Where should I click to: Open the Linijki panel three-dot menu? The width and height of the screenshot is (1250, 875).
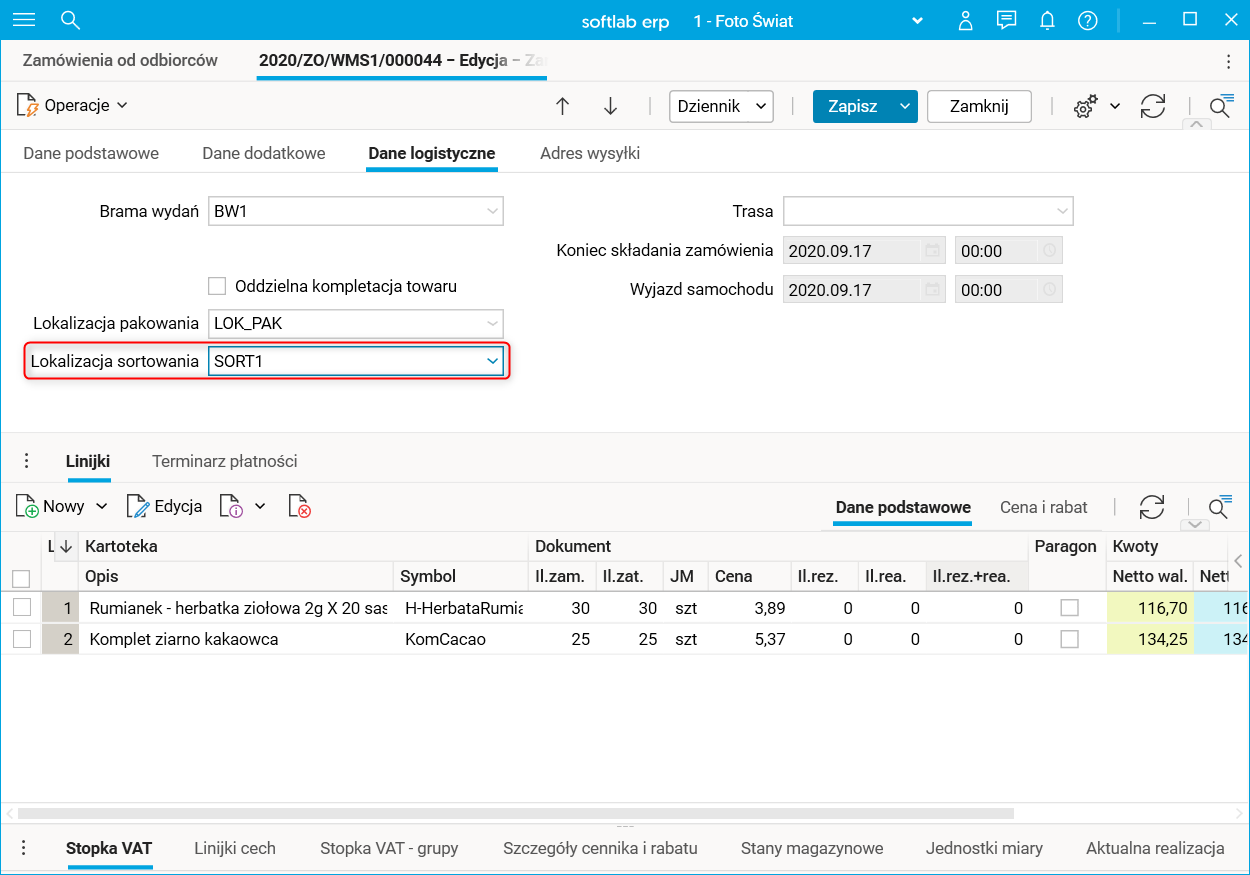click(x=27, y=461)
